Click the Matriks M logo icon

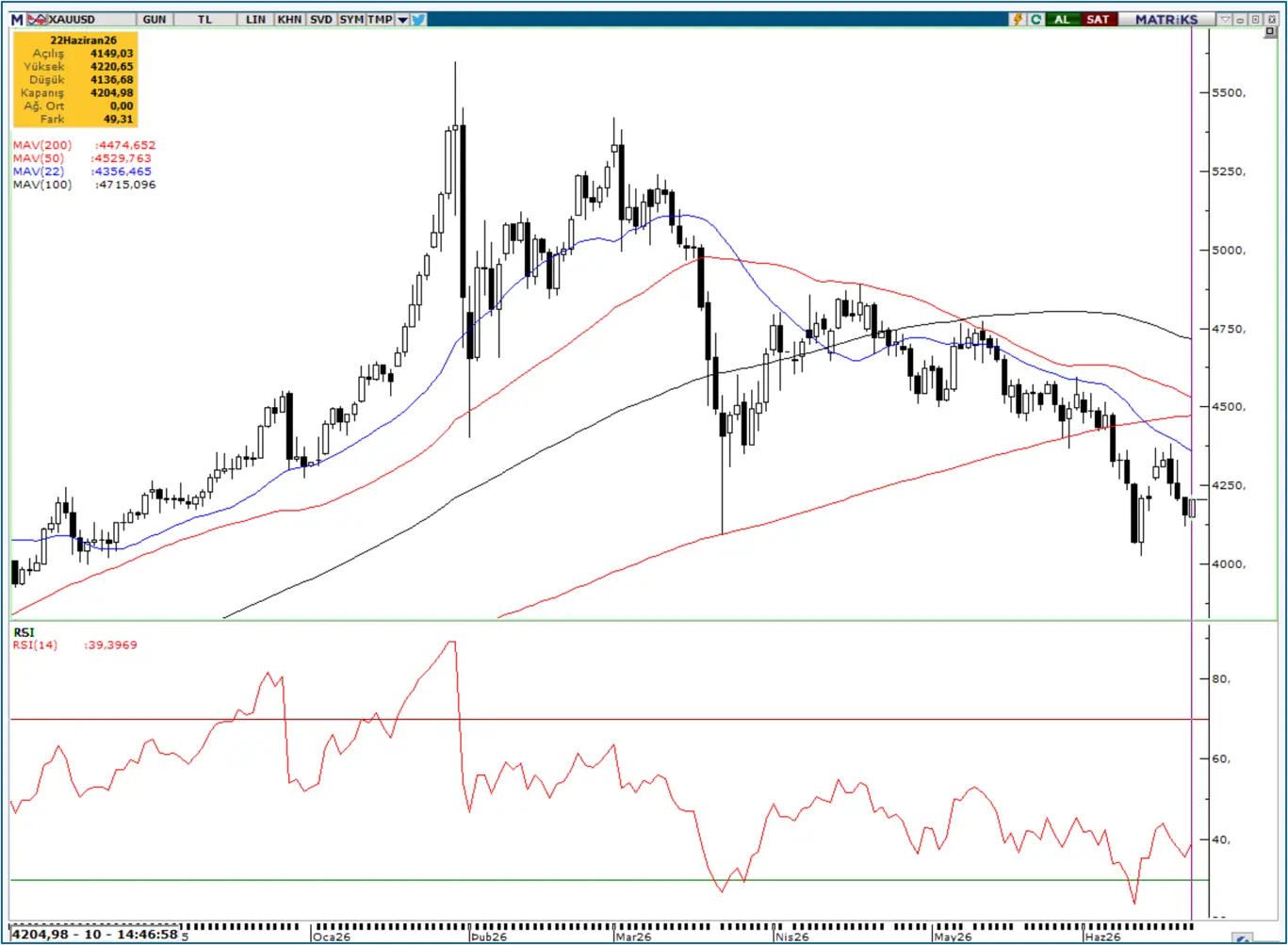click(x=17, y=19)
